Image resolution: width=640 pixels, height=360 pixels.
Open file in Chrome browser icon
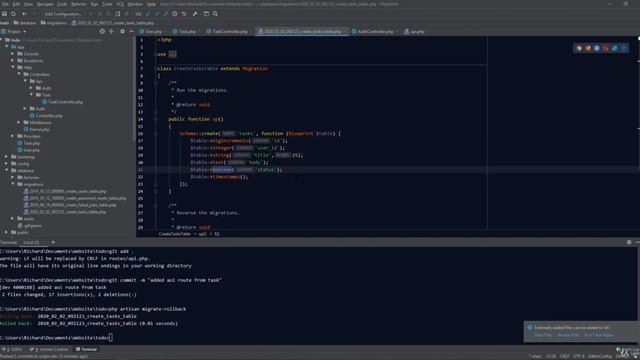point(579,48)
